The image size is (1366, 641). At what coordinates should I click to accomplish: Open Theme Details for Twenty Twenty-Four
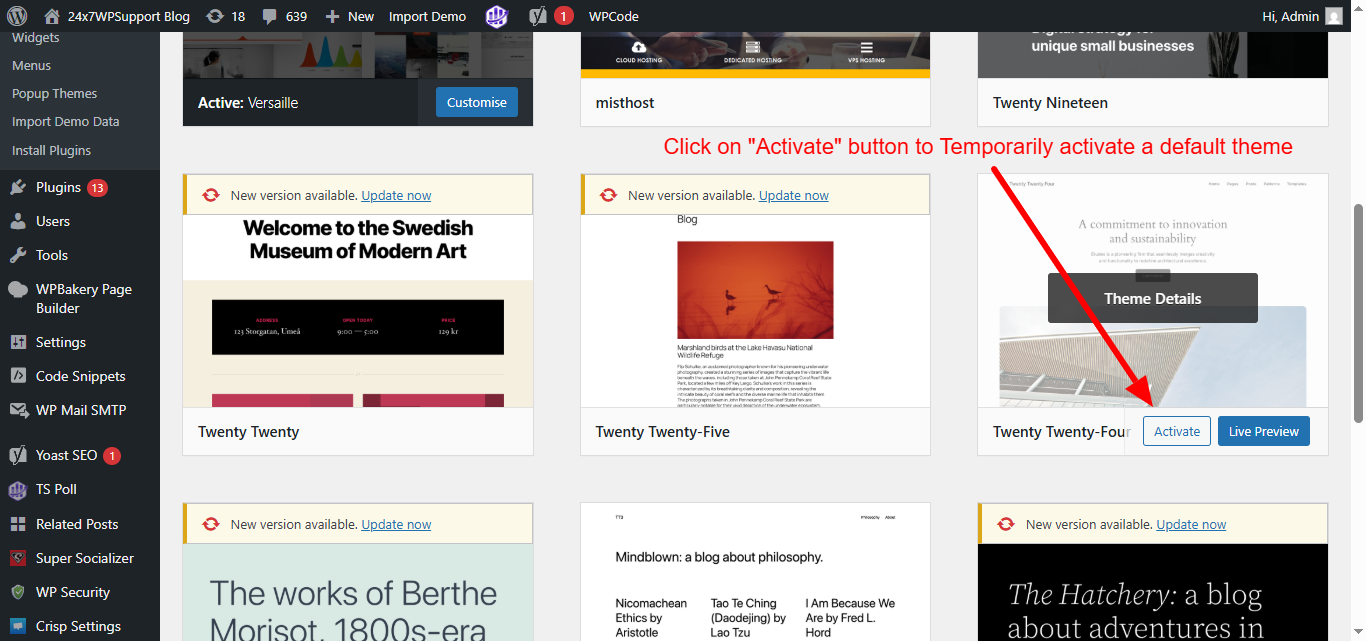1153,298
